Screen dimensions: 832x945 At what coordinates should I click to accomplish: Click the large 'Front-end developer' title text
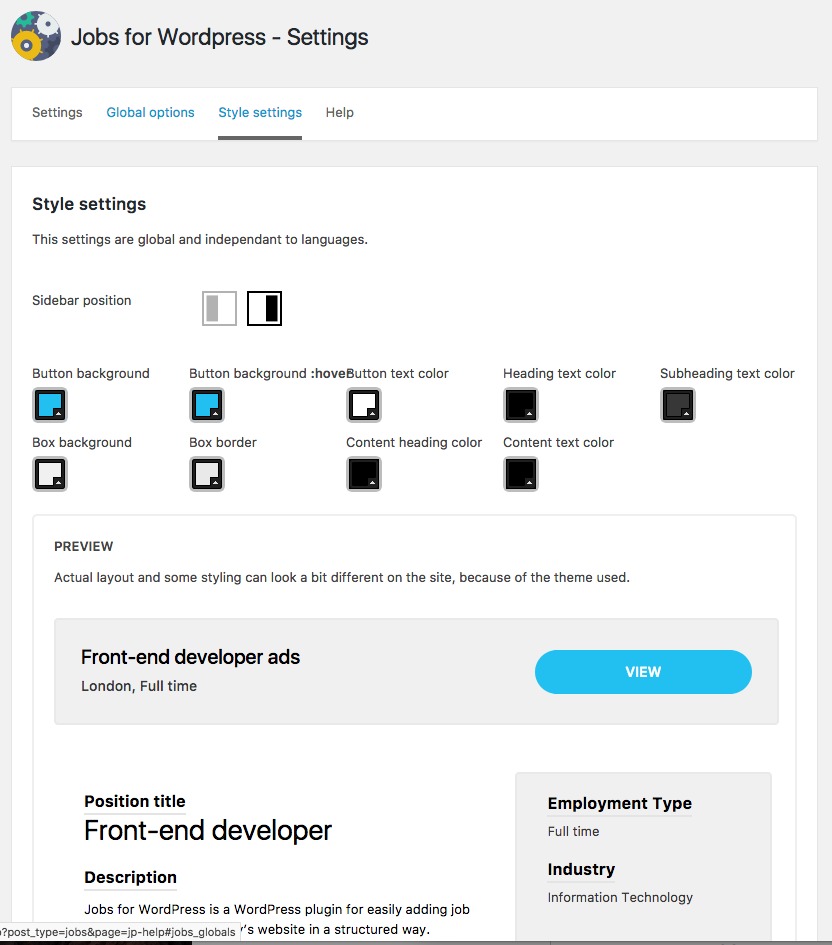tap(208, 831)
